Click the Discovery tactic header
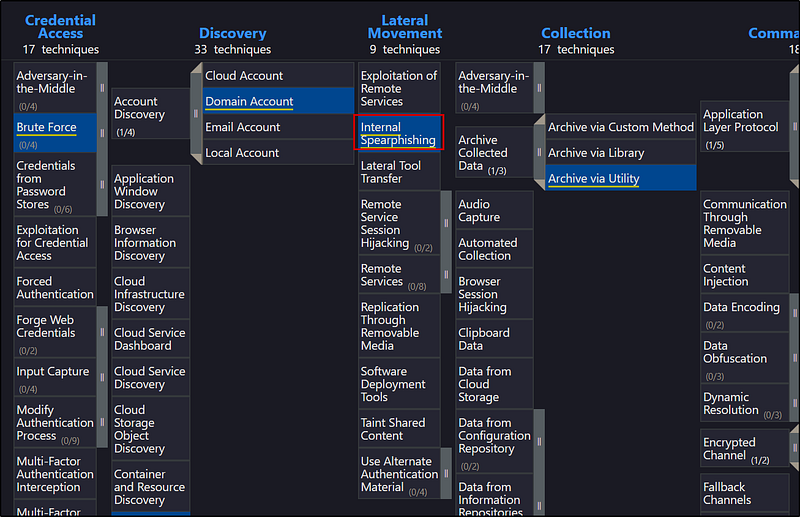 coord(232,33)
